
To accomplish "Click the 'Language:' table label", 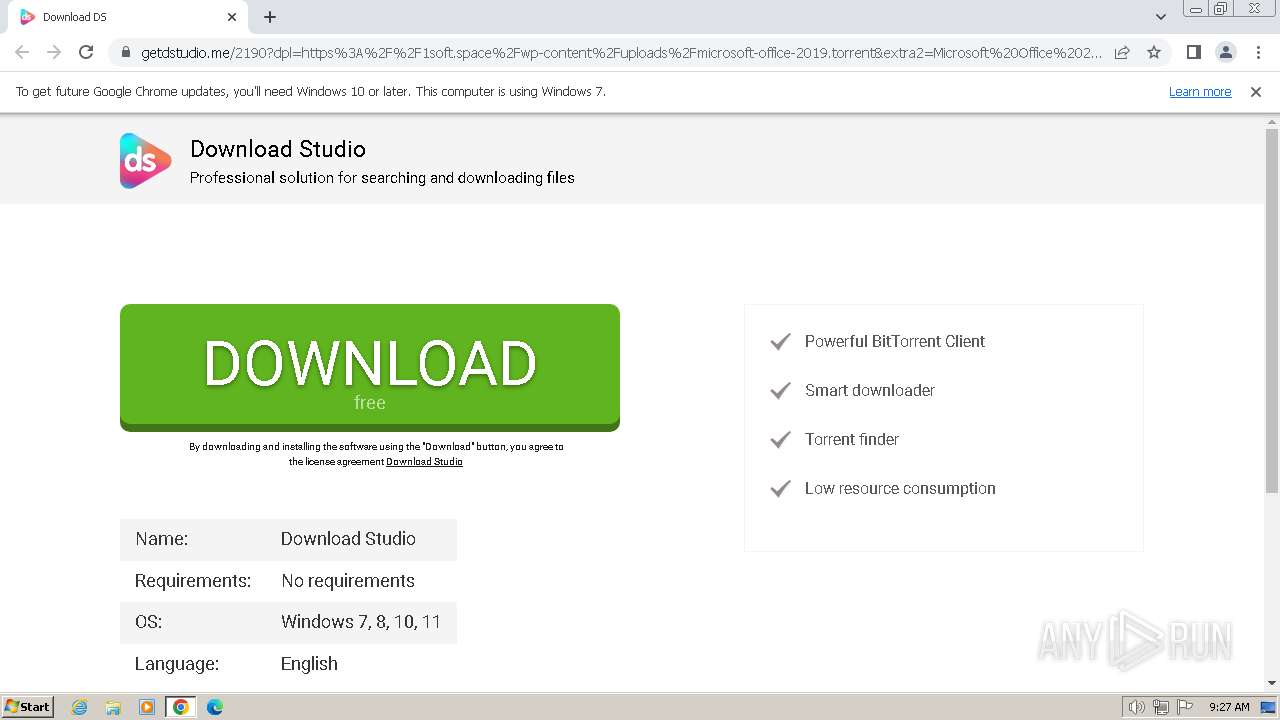I will [177, 664].
